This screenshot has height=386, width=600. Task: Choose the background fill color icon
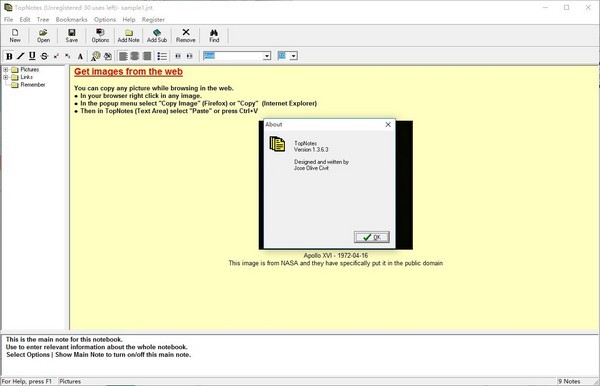108,56
